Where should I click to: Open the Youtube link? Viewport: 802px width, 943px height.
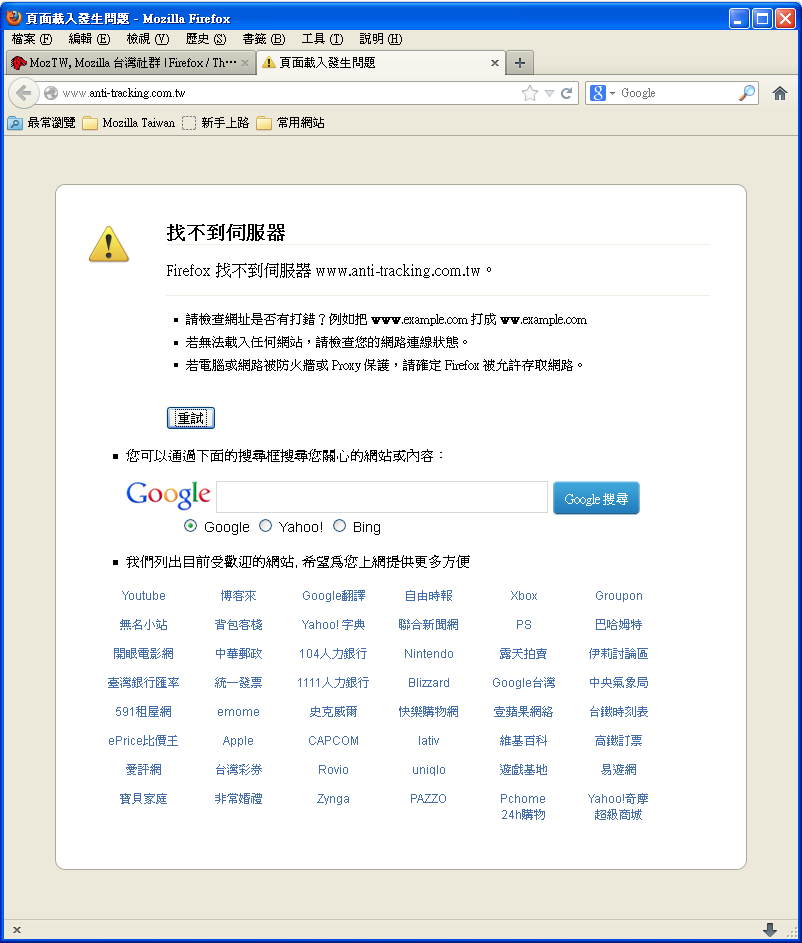click(143, 596)
